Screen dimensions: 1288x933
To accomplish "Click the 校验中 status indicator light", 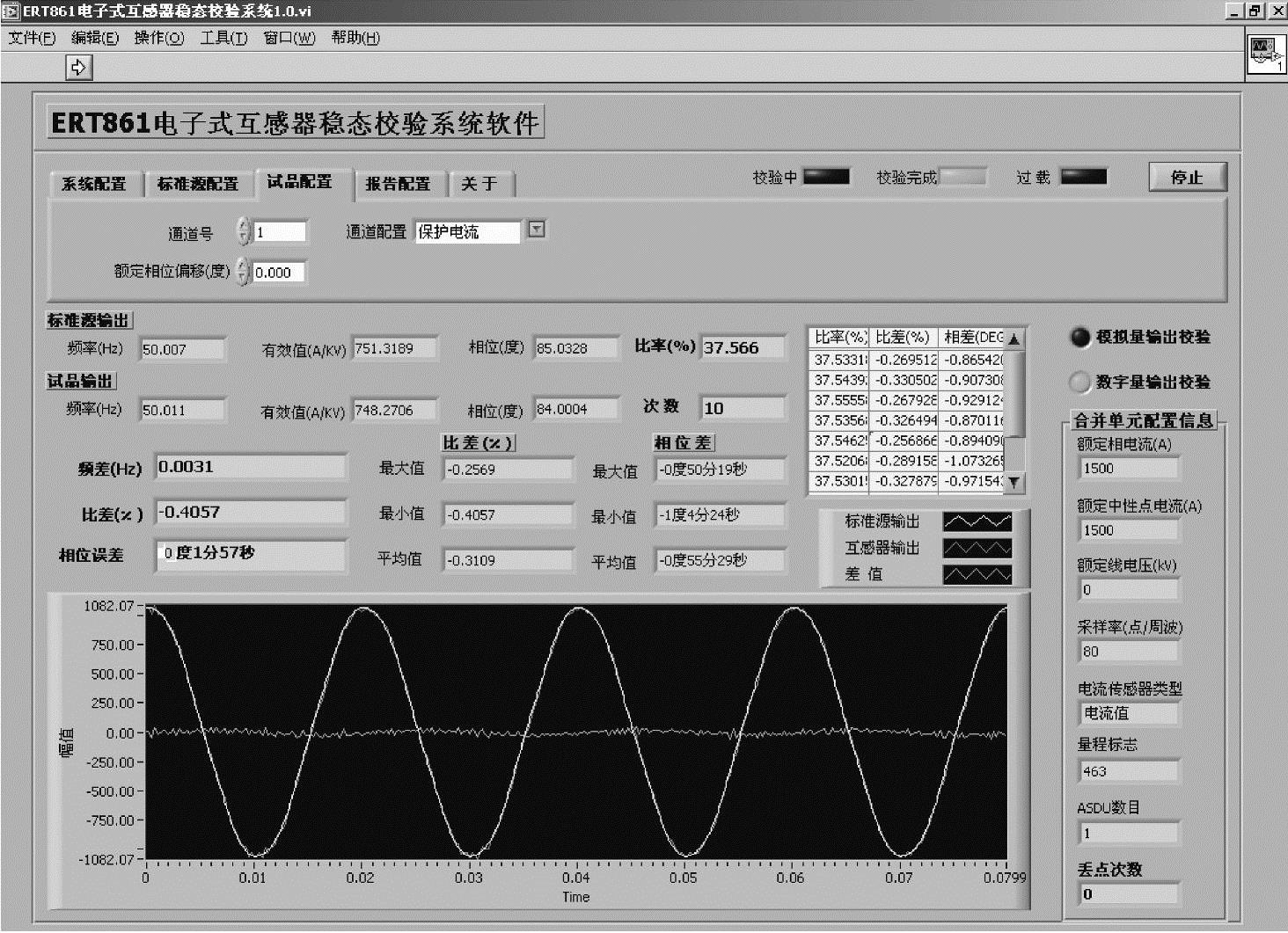I will 826,177.
